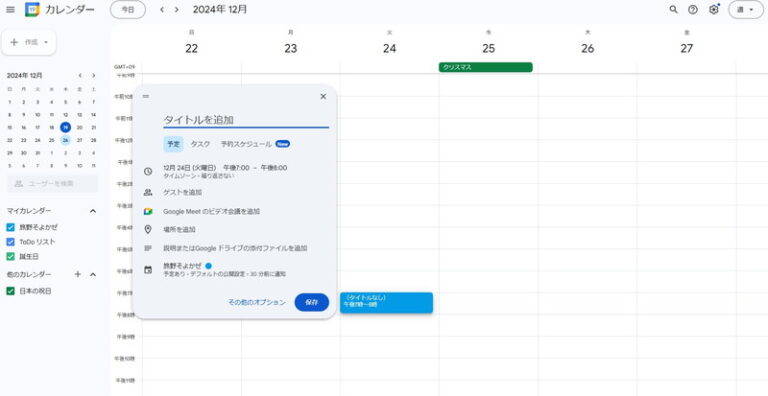Advance mini calendar to next month
768x396 pixels.
coord(94,75)
